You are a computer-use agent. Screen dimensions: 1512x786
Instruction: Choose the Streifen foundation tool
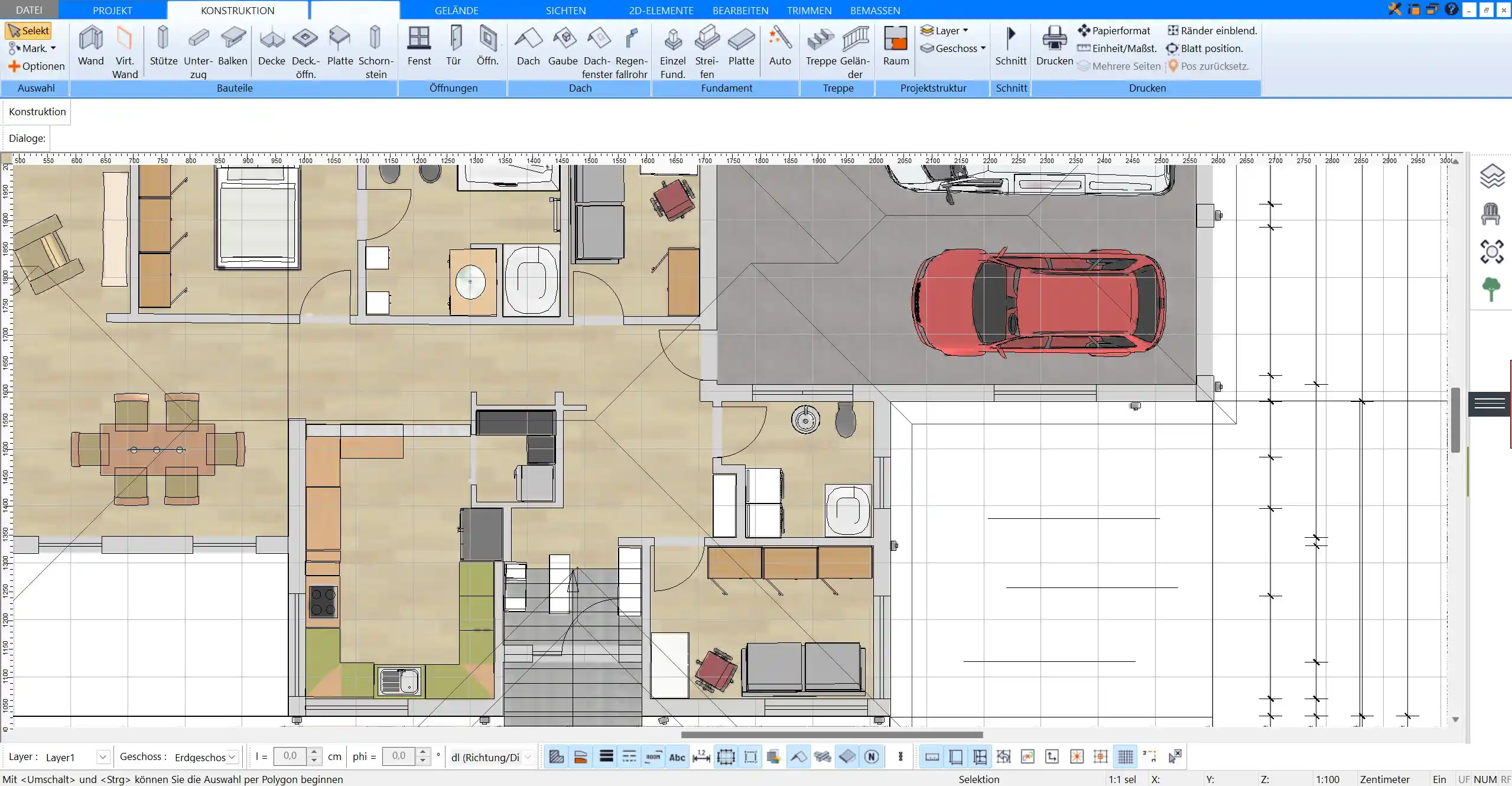pyautogui.click(x=707, y=52)
